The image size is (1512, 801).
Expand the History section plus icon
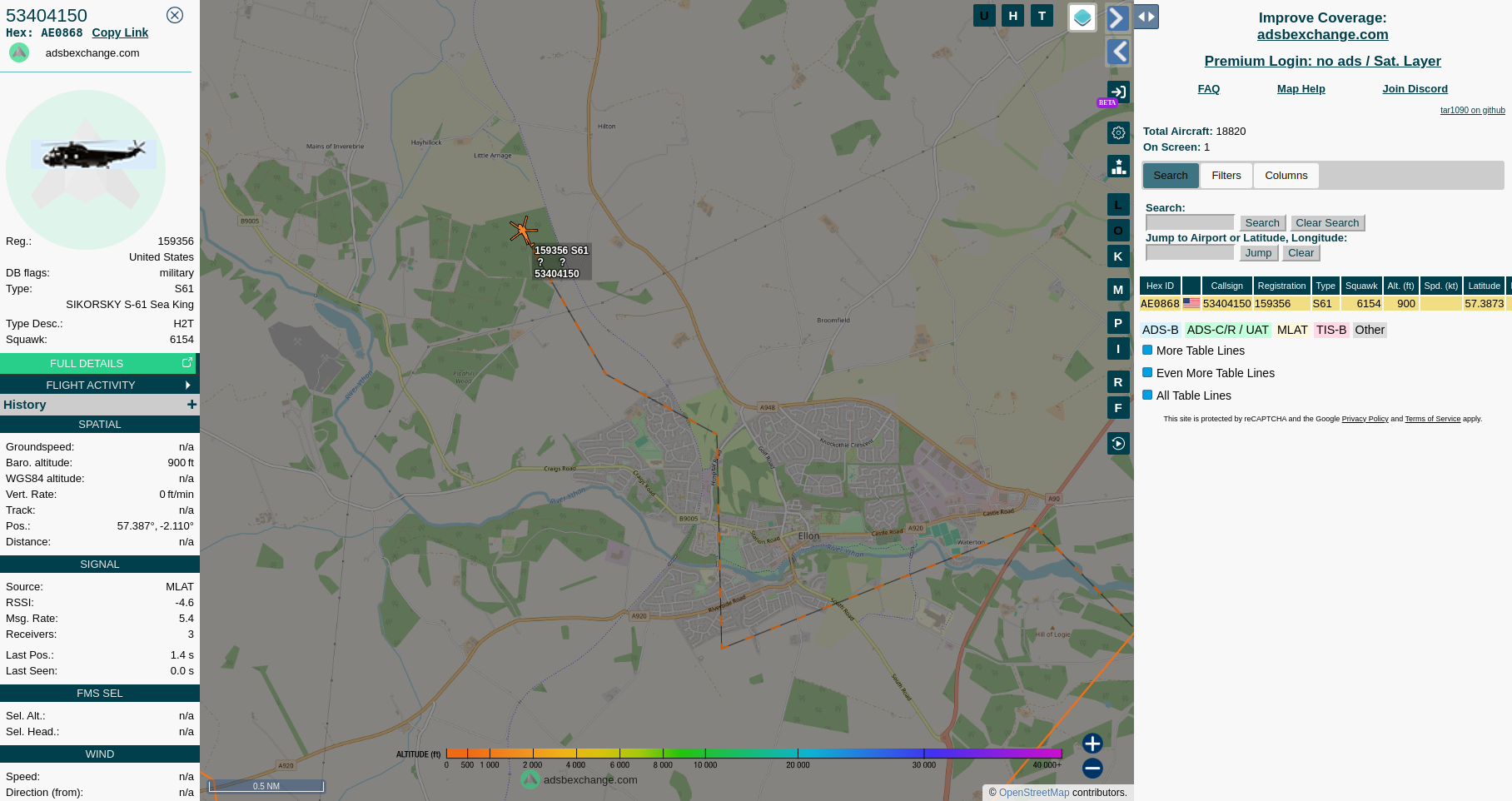point(191,405)
